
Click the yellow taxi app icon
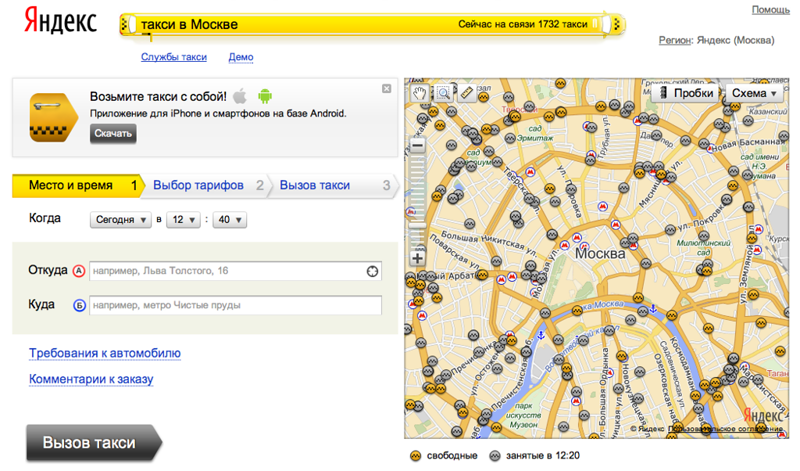54,117
